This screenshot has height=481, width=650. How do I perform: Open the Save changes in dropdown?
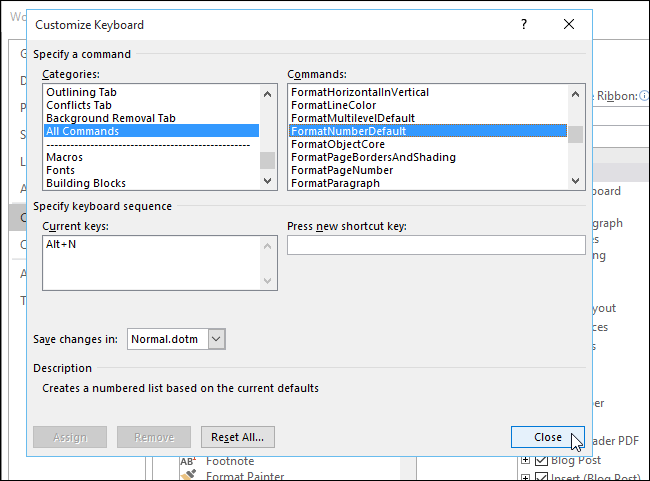(x=217, y=339)
